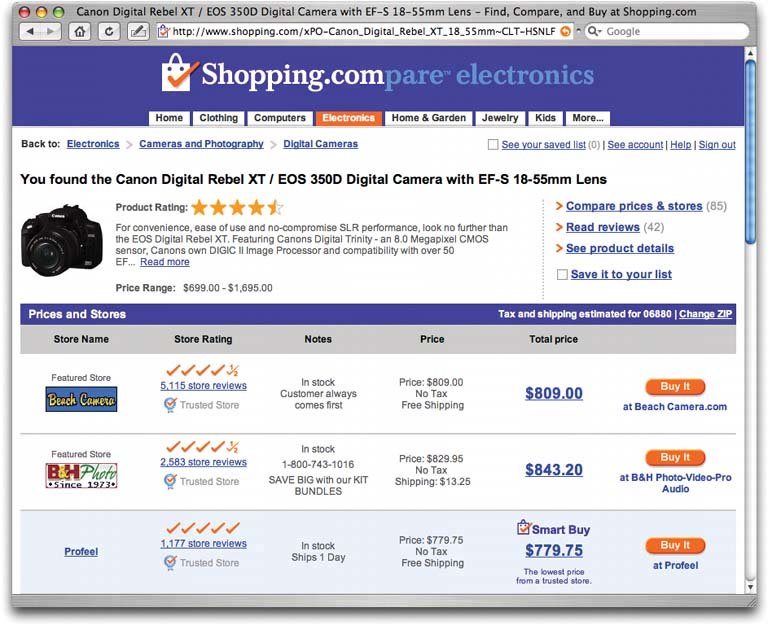Reload the page with the refresh icon

pos(108,31)
